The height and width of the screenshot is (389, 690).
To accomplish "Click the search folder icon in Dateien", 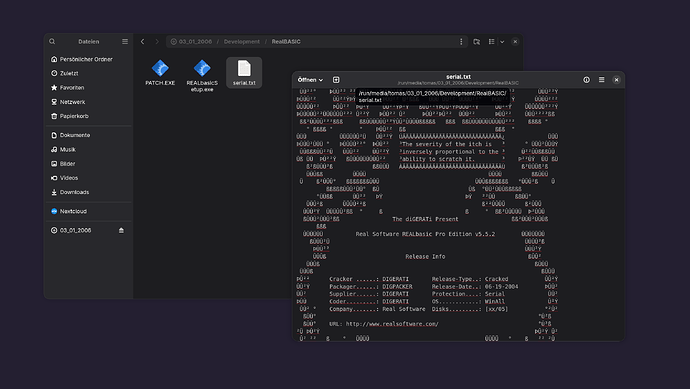I will tap(477, 41).
